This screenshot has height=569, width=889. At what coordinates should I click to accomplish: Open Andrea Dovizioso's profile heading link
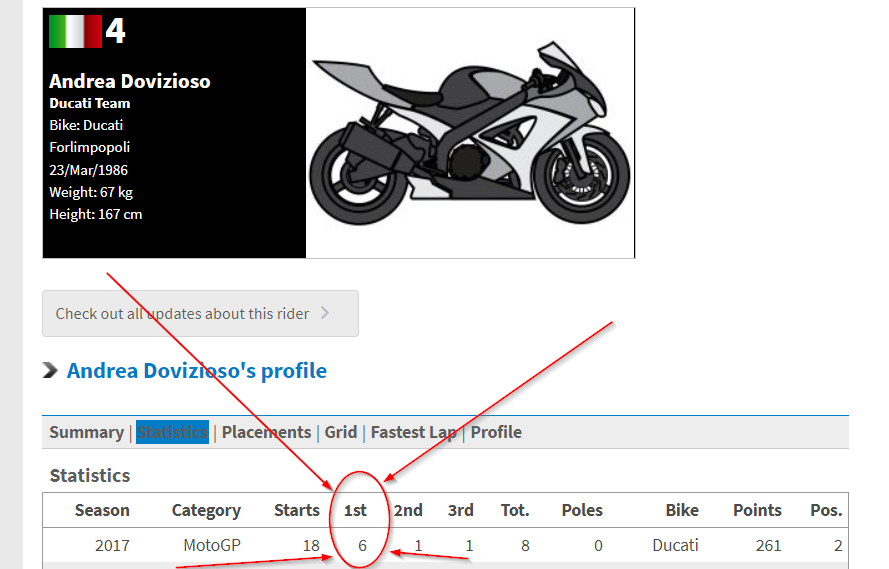point(196,371)
